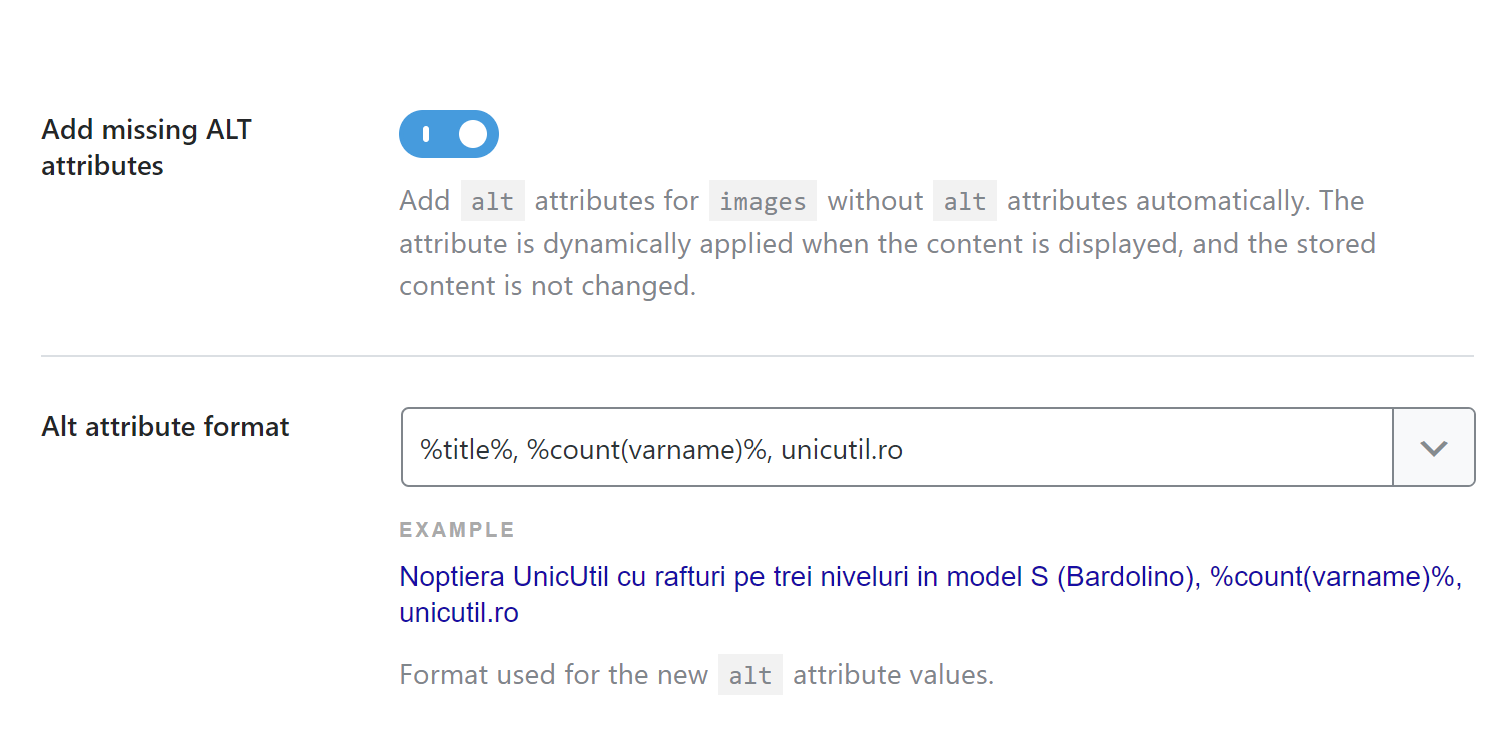Click the on-indicator bar inside the toggle
Image resolution: width=1512 pixels, height=734 pixels.
point(426,134)
